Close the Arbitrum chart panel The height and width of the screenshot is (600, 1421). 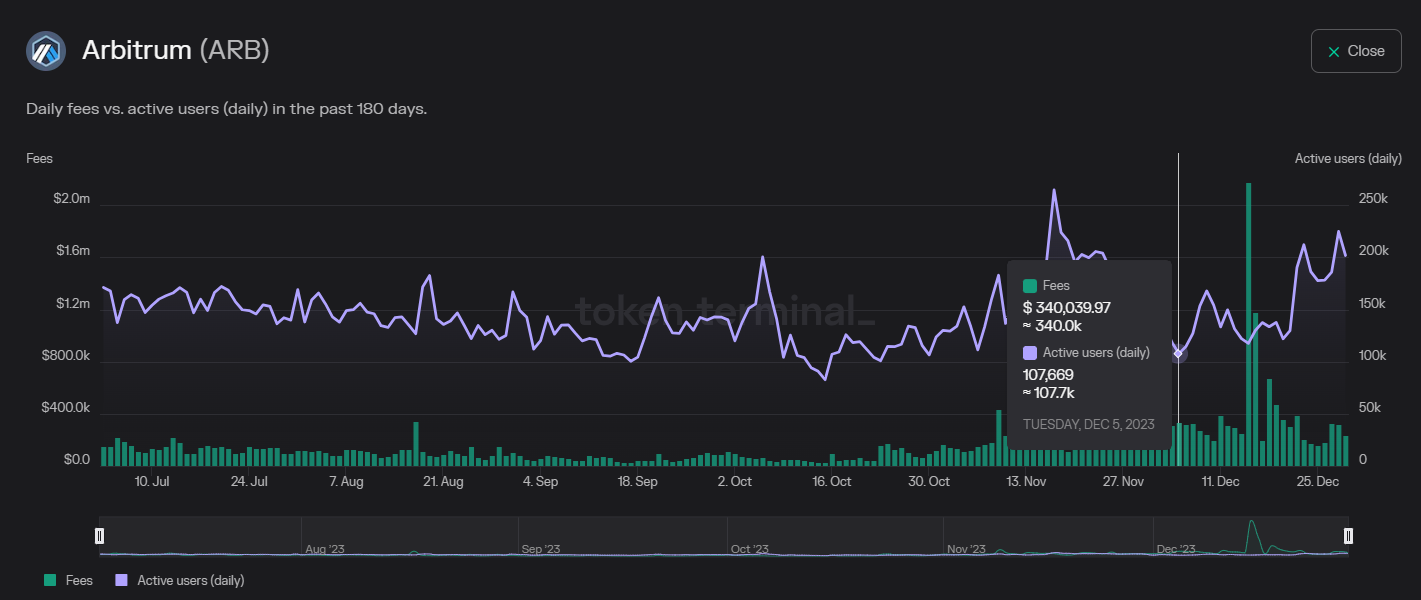(x=1355, y=51)
